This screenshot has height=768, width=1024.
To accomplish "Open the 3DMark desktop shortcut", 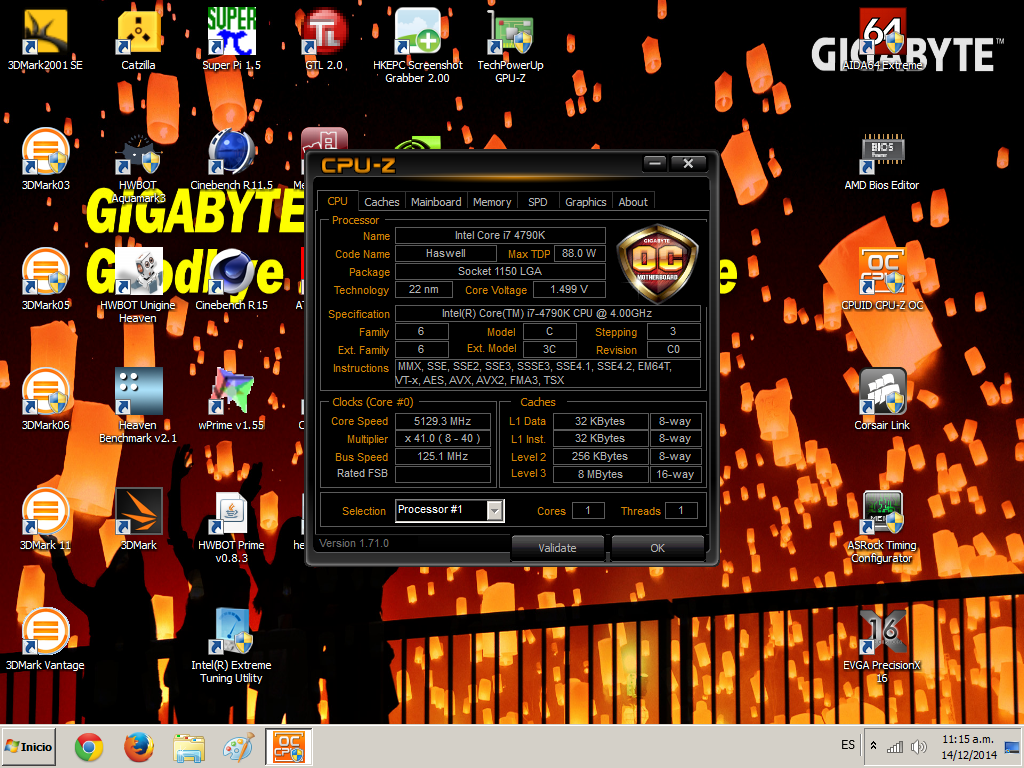I will [138, 520].
